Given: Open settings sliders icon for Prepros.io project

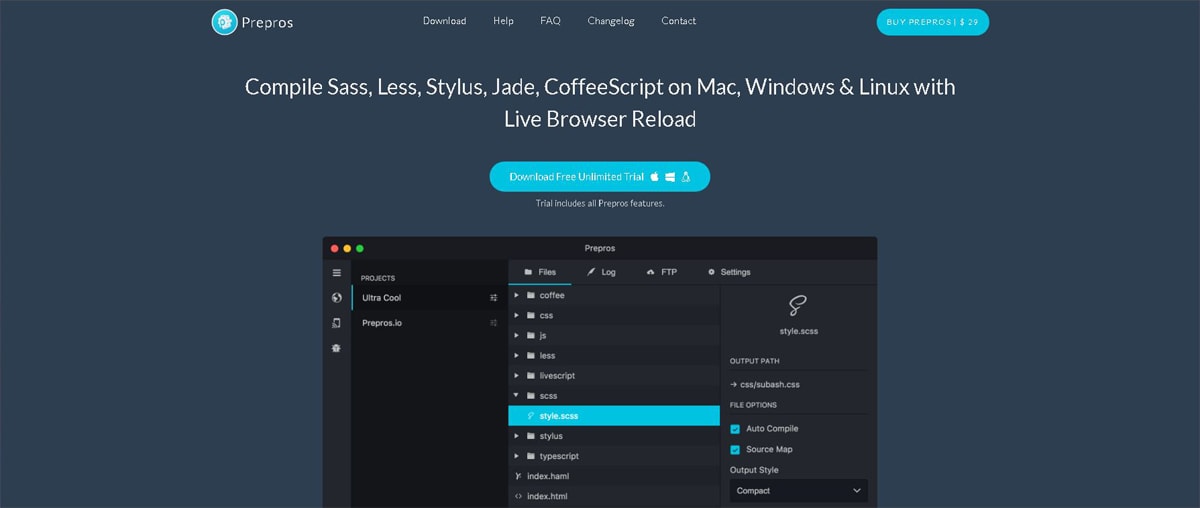Looking at the screenshot, I should coord(494,323).
